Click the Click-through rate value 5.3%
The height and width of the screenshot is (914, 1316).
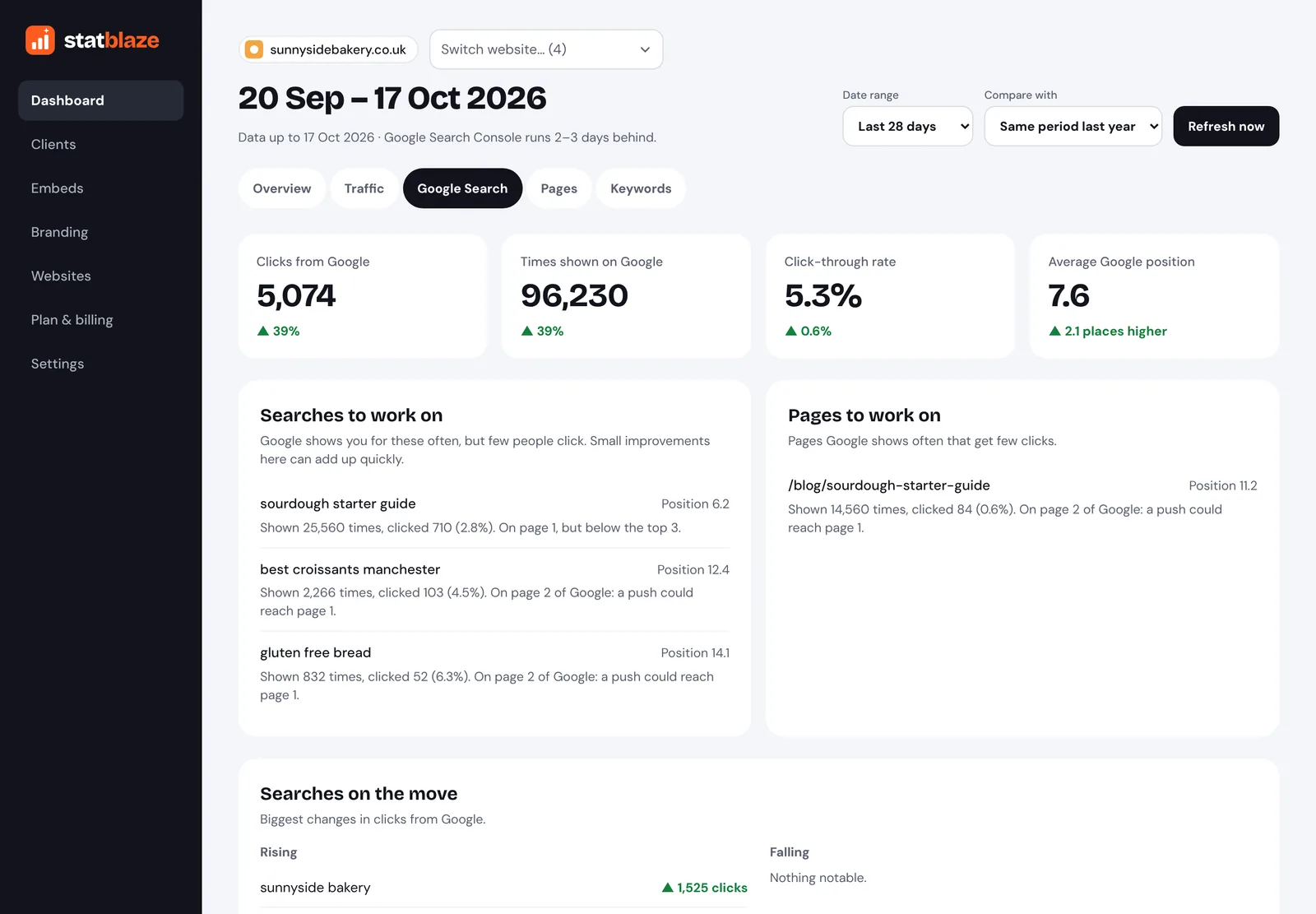pyautogui.click(x=823, y=295)
